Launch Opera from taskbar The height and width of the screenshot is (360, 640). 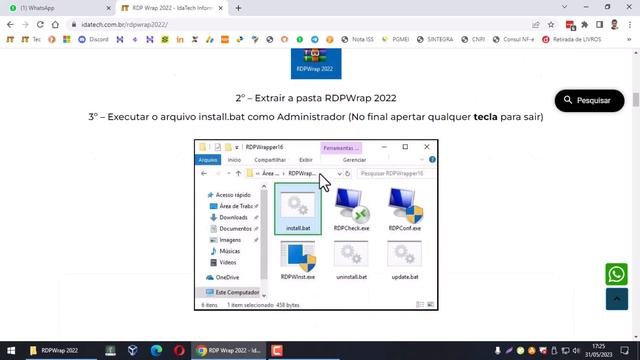(x=180, y=351)
